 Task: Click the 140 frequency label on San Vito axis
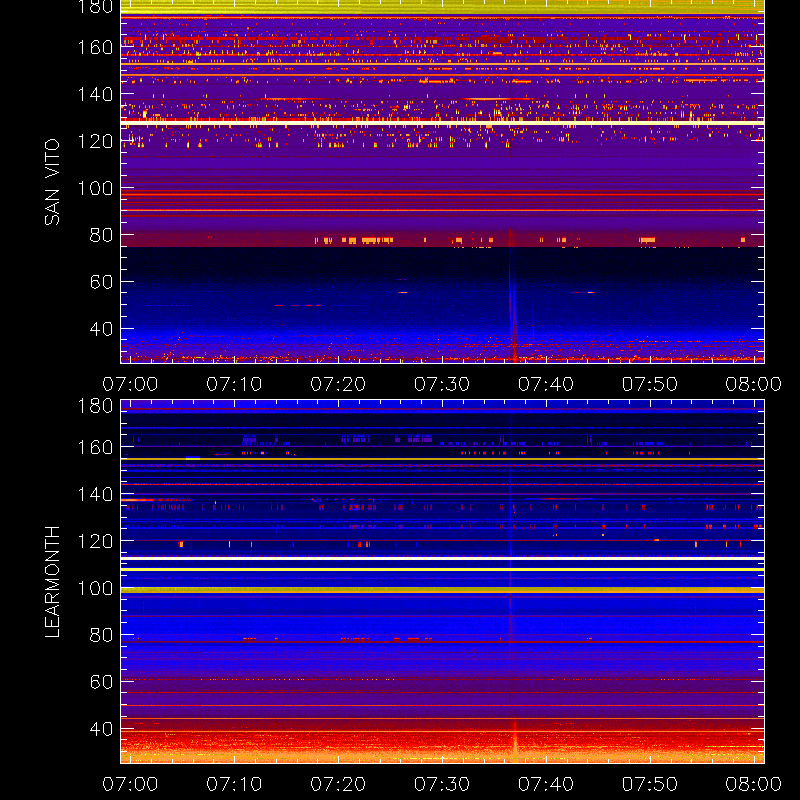pyautogui.click(x=95, y=94)
